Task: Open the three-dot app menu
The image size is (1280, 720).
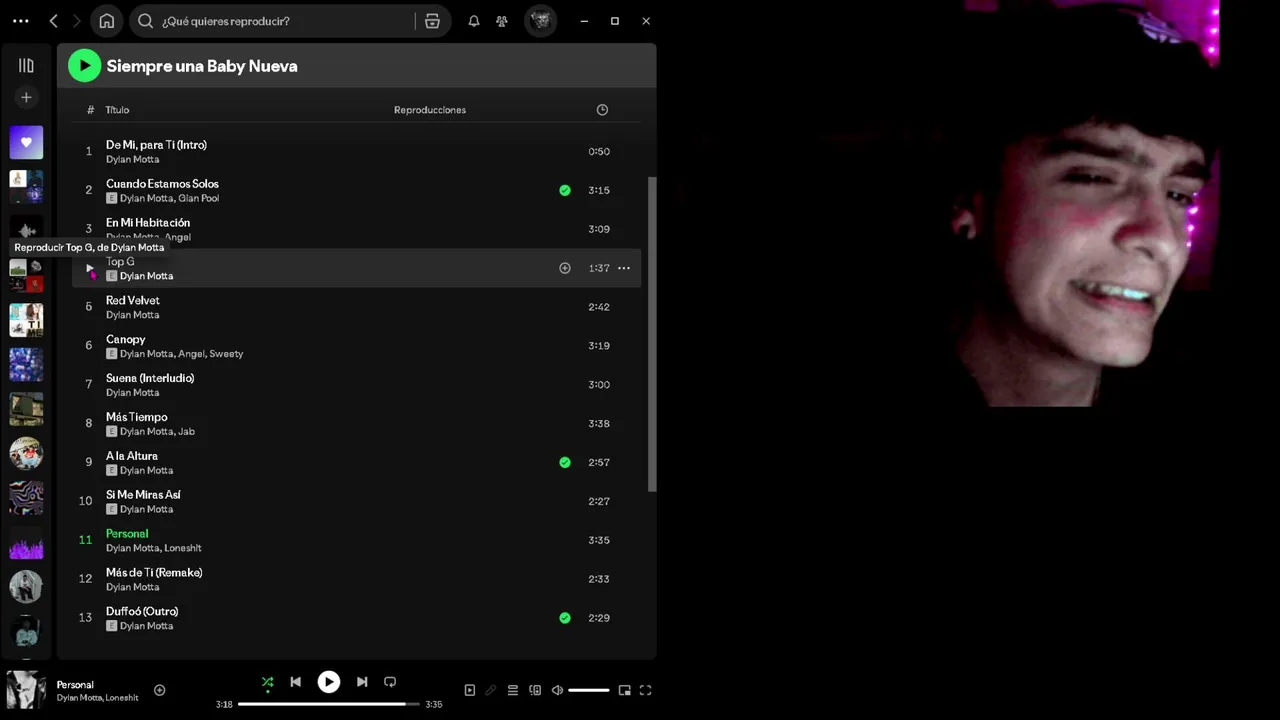Action: tap(21, 21)
